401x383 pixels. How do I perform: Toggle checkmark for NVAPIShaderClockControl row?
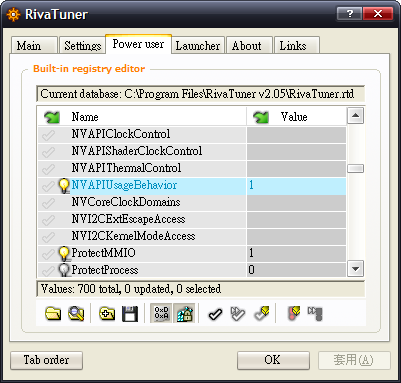coord(49,152)
